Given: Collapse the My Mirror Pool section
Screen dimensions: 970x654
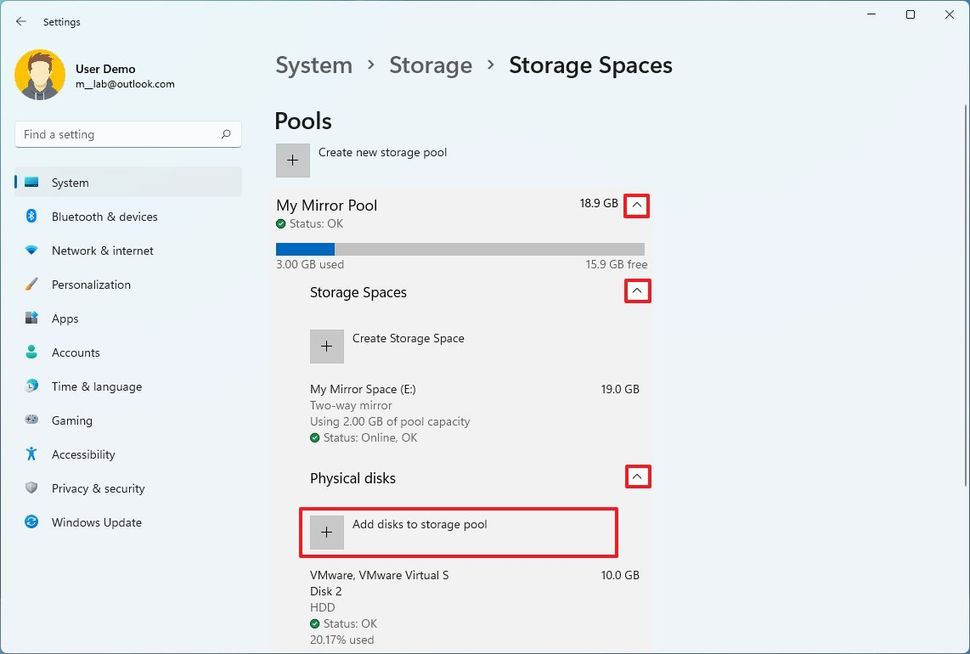Looking at the screenshot, I should point(637,205).
